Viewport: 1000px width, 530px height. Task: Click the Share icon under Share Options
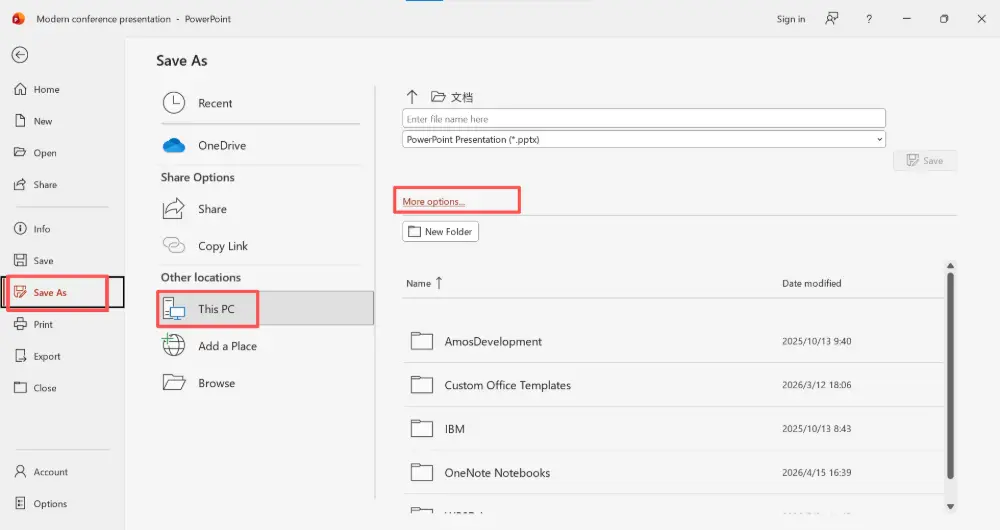[x=173, y=209]
